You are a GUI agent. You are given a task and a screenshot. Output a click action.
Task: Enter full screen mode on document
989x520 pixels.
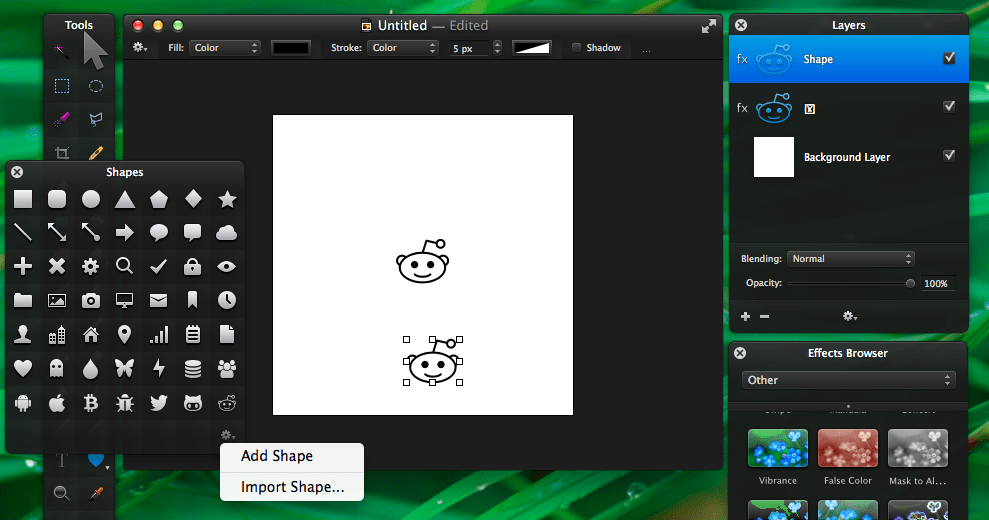(x=709, y=26)
